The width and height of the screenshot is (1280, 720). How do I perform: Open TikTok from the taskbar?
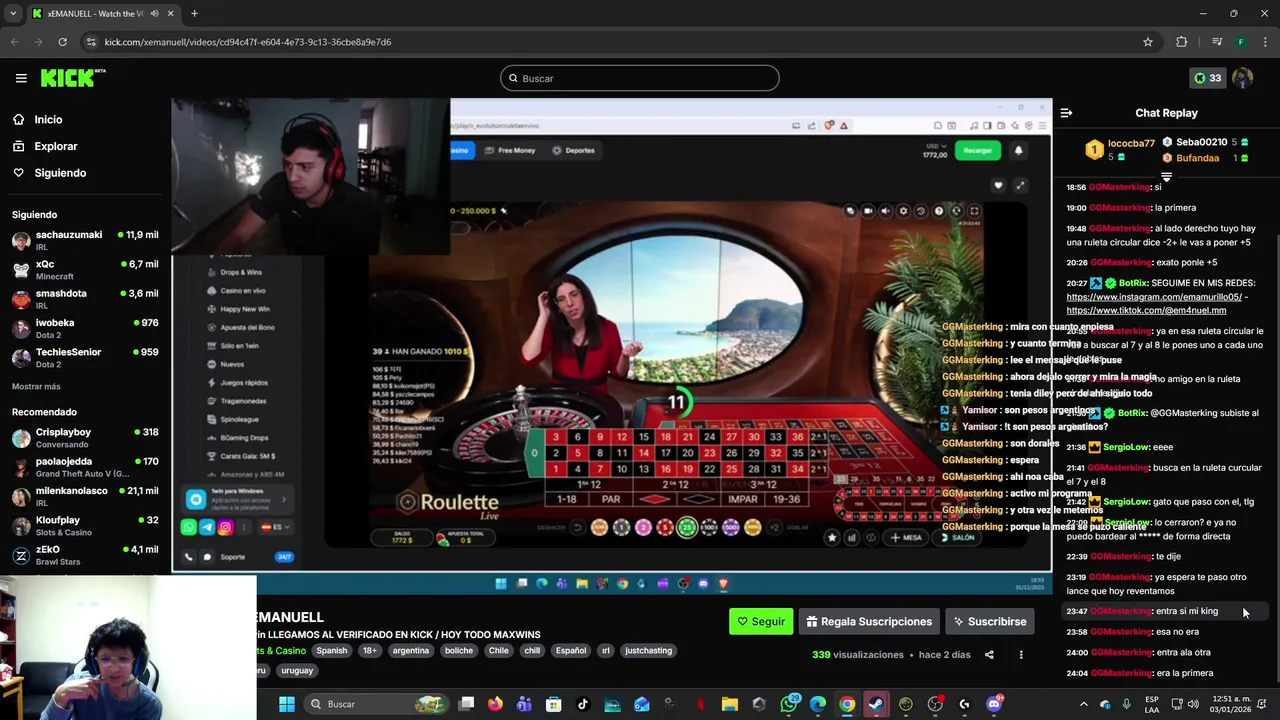tap(583, 704)
